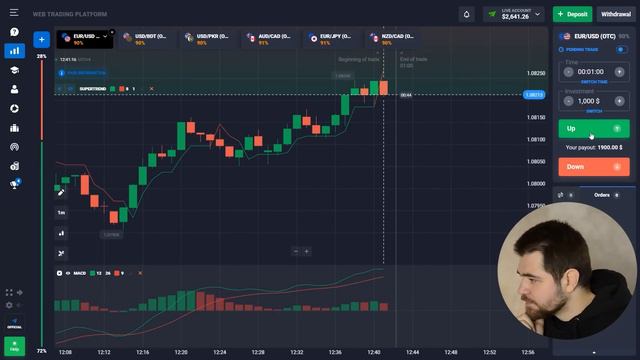Add a new asset tab with plus button

[x=41, y=40]
